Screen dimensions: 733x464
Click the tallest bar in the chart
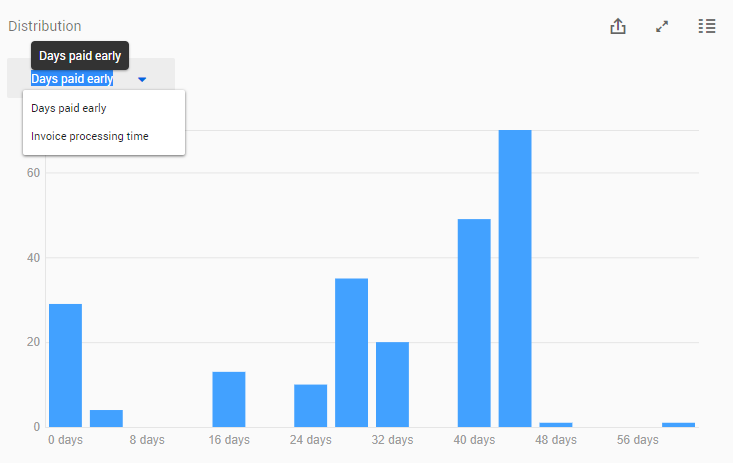click(515, 278)
